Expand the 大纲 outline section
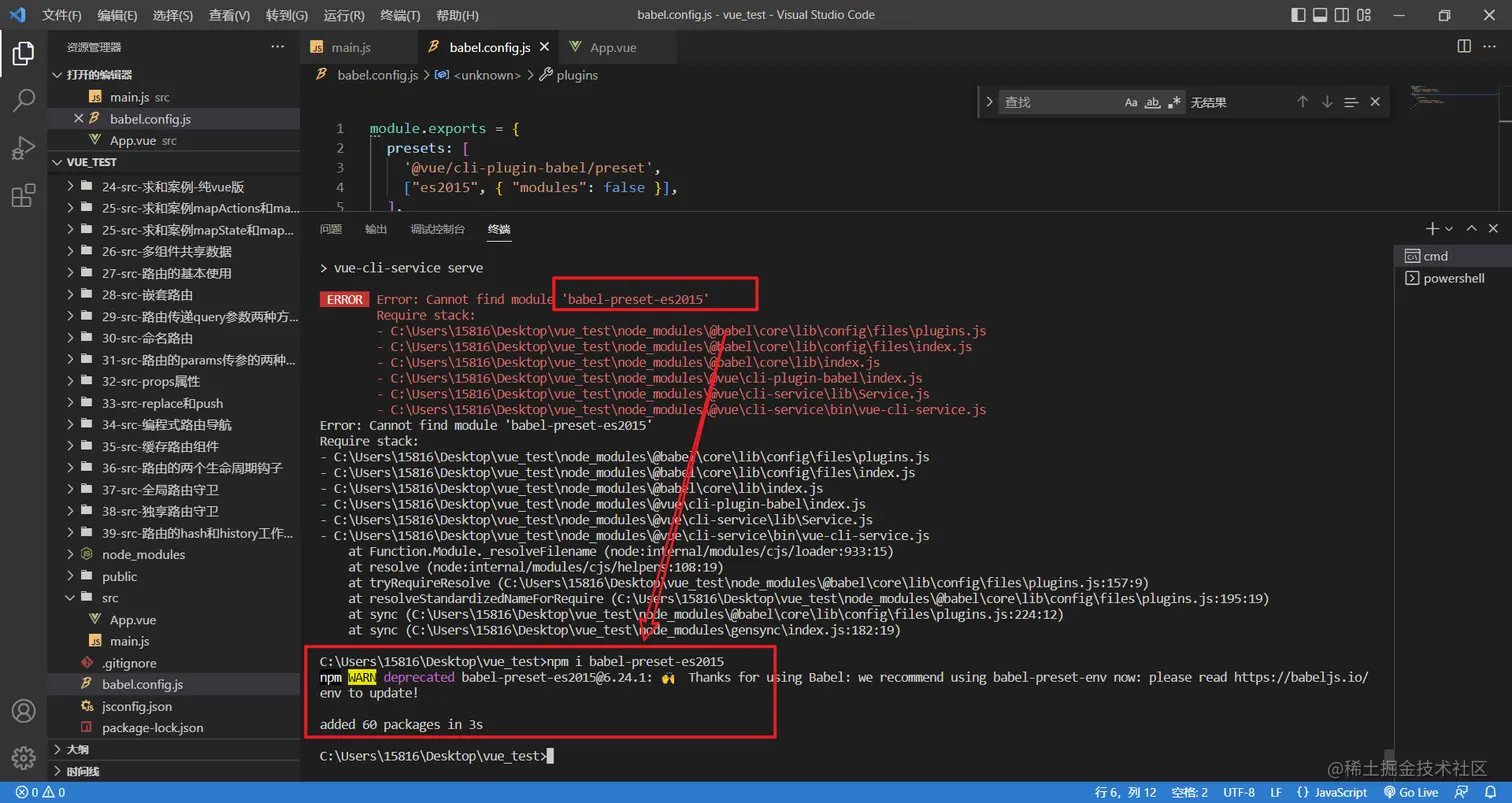 click(x=173, y=749)
